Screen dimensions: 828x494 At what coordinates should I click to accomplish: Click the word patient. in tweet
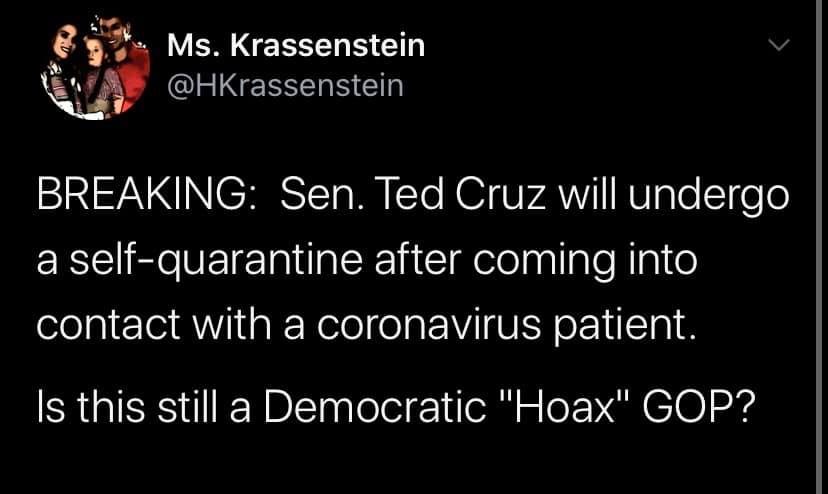point(625,327)
